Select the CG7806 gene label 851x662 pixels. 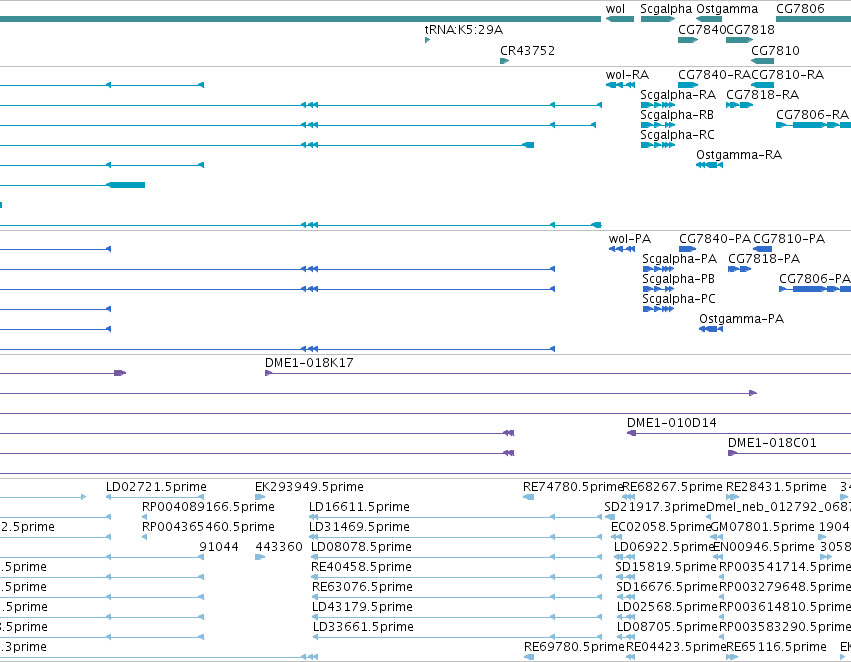(x=800, y=9)
